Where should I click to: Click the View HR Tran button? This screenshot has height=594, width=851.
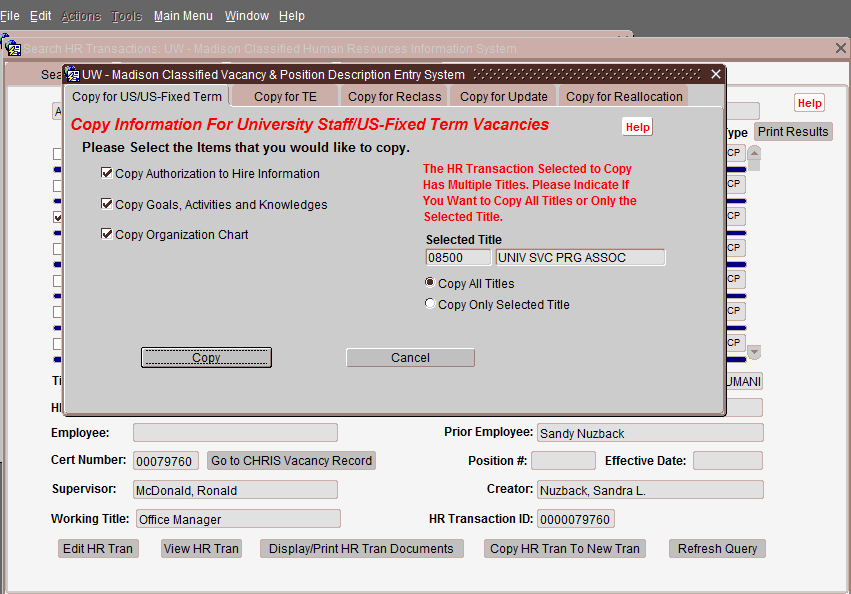point(201,548)
